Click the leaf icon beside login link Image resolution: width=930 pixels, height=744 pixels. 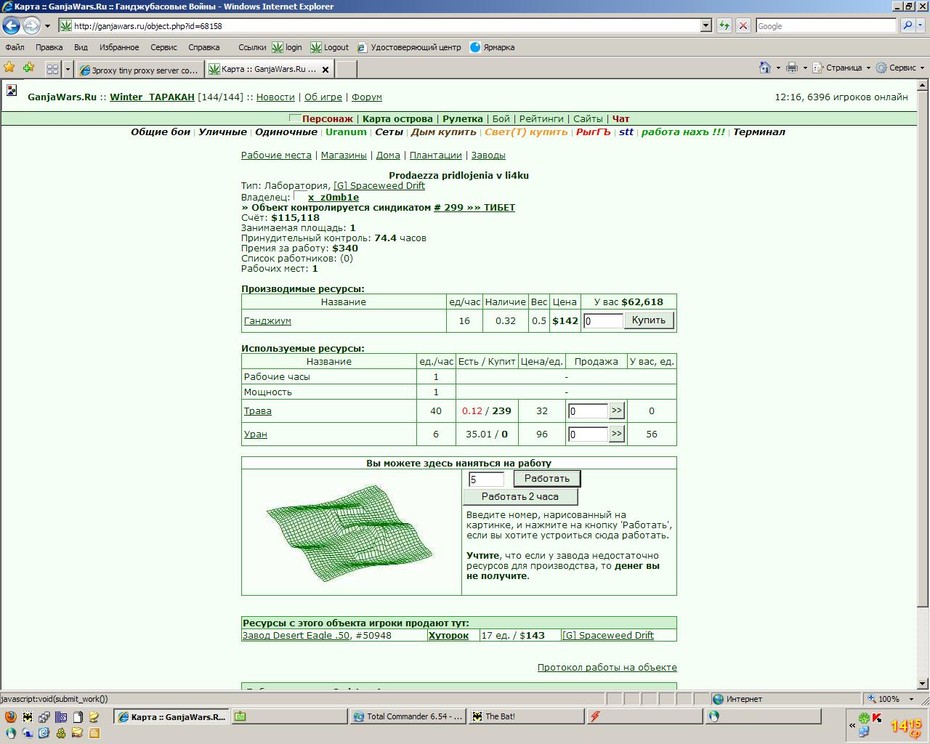click(277, 47)
